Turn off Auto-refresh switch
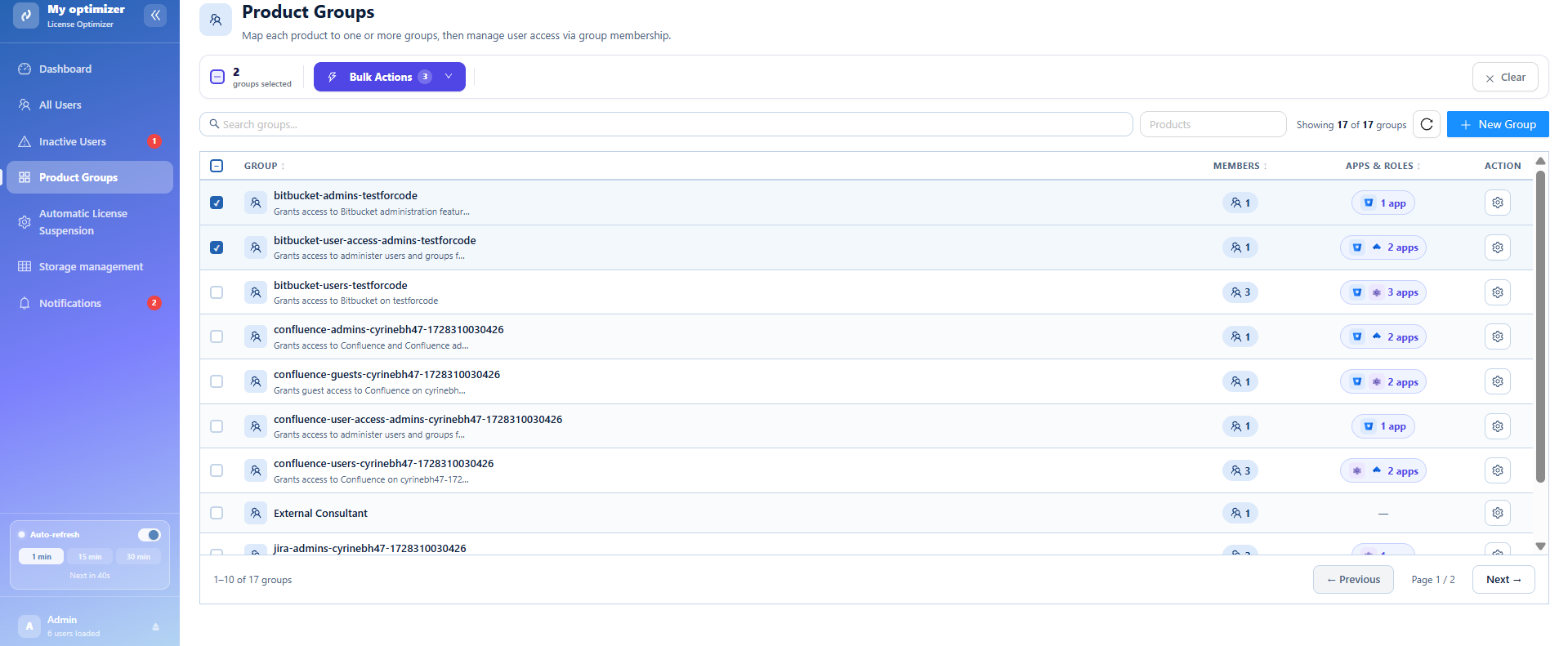This screenshot has width=1568, height=646. [149, 535]
